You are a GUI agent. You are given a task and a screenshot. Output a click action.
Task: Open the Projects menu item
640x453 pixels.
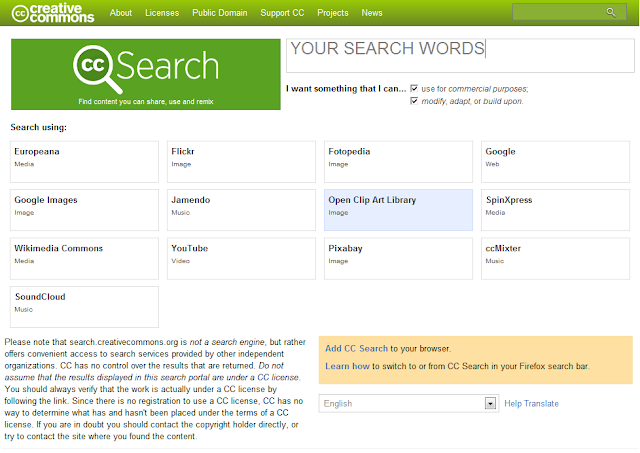coord(333,13)
